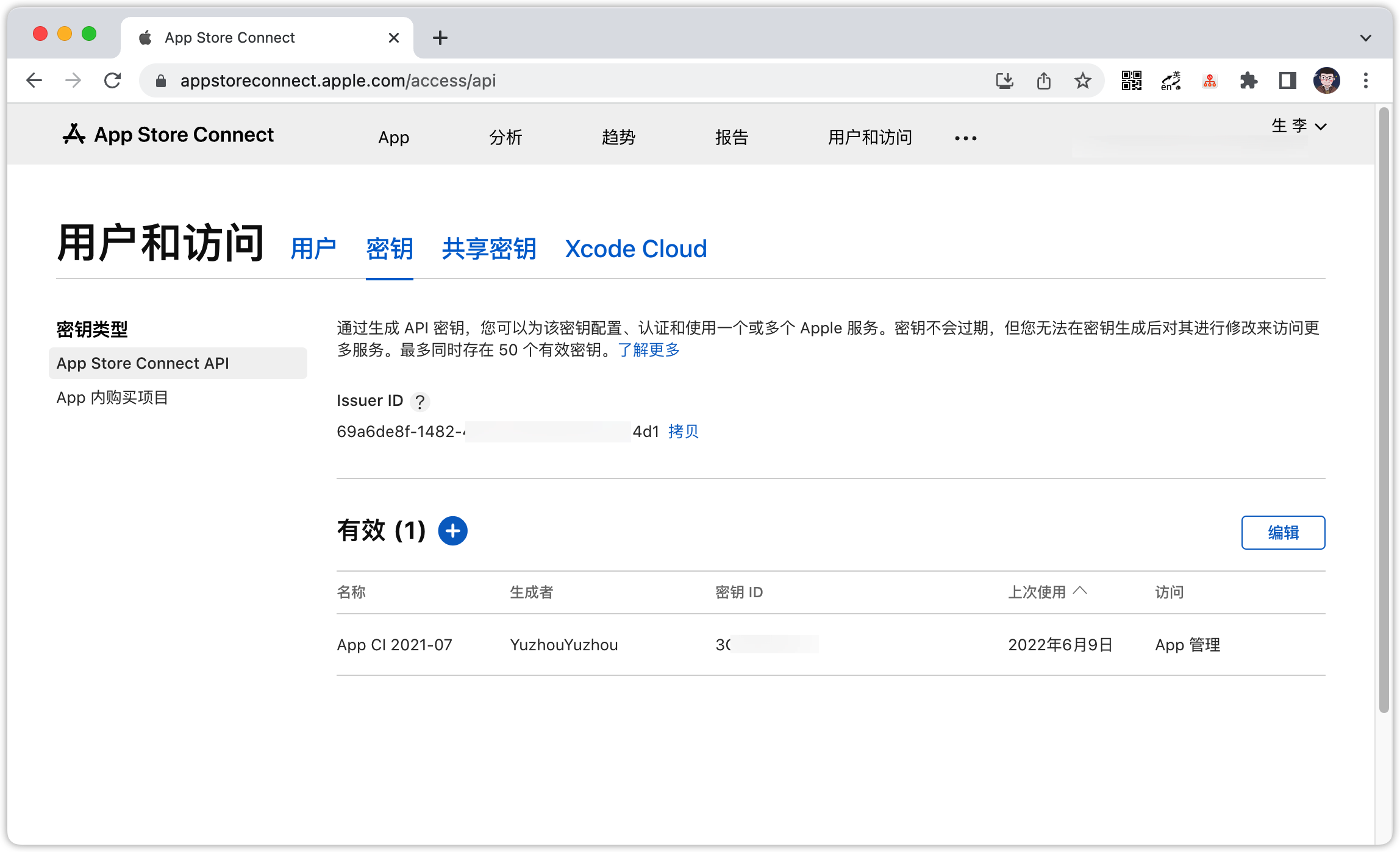Viewport: 1400px width, 852px height.
Task: Open the 生 李 account dropdown
Action: [1299, 126]
